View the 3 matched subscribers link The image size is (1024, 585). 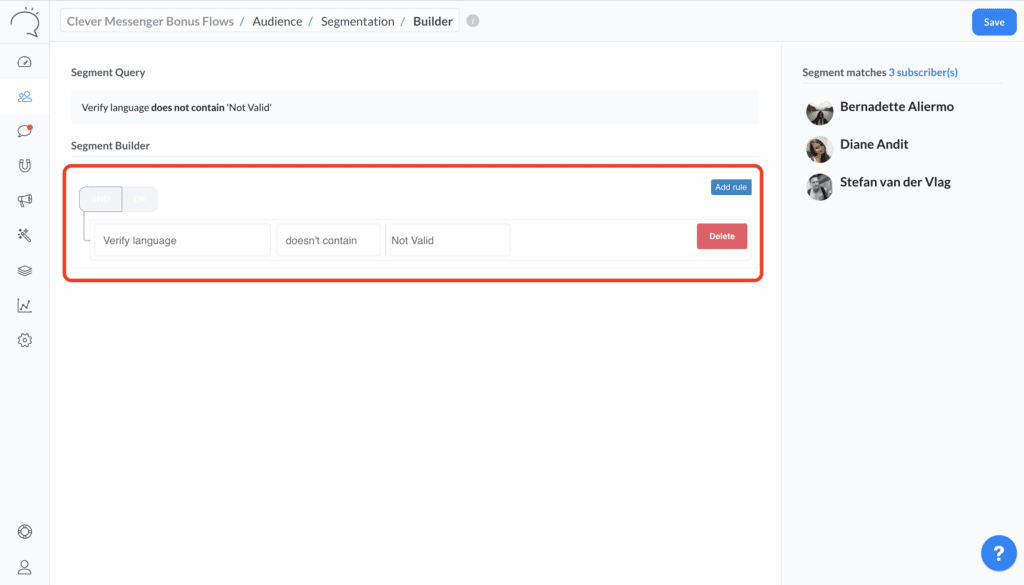[923, 72]
